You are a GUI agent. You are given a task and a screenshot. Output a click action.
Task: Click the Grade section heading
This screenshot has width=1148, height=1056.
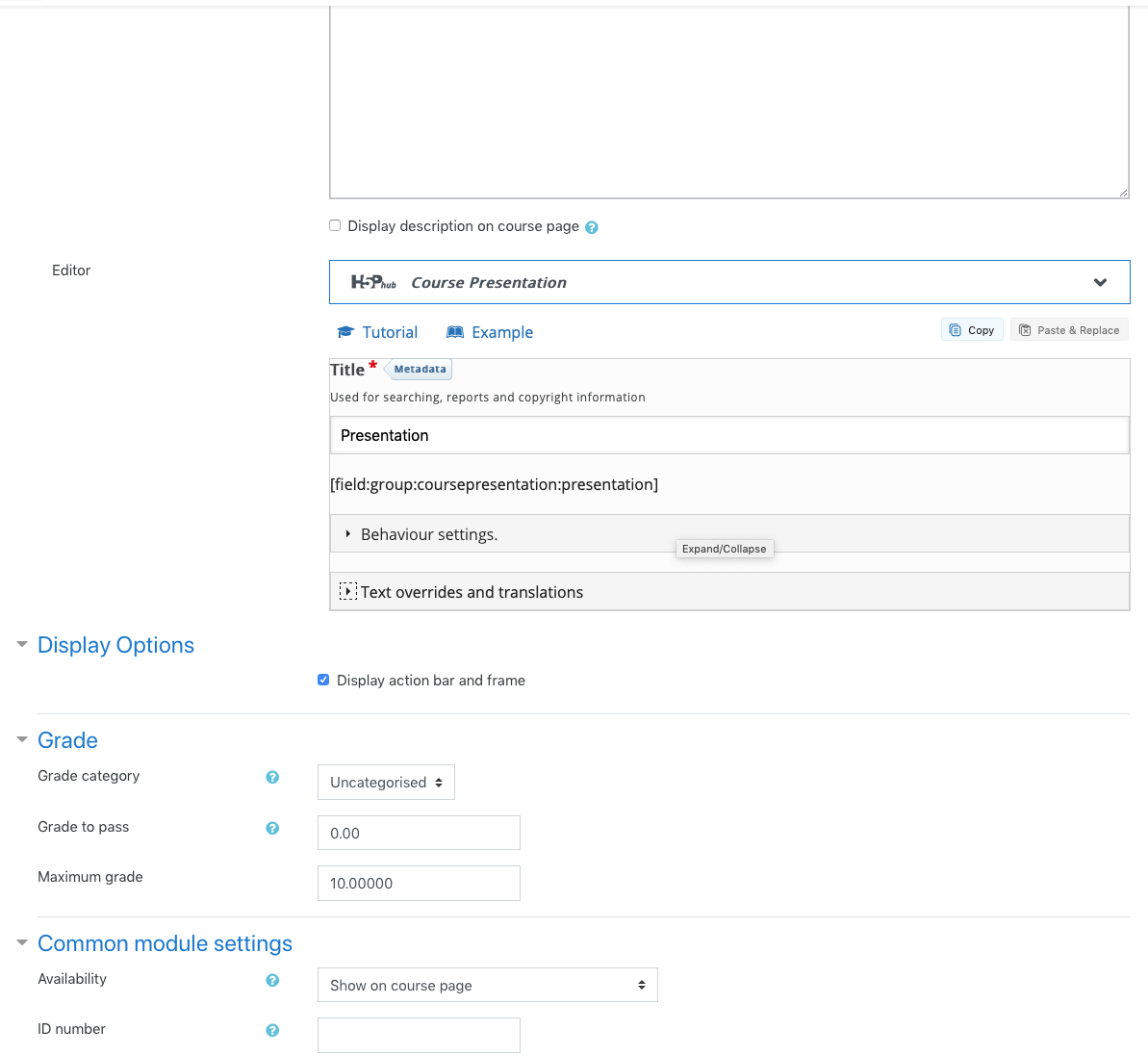pyautogui.click(x=67, y=740)
